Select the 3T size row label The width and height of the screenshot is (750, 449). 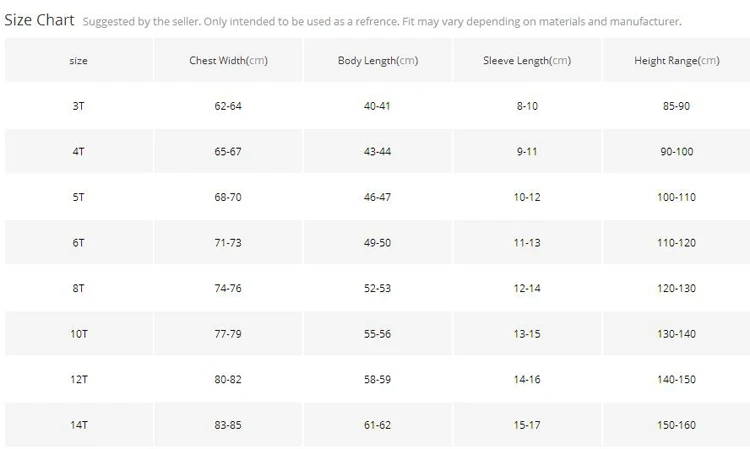click(78, 106)
